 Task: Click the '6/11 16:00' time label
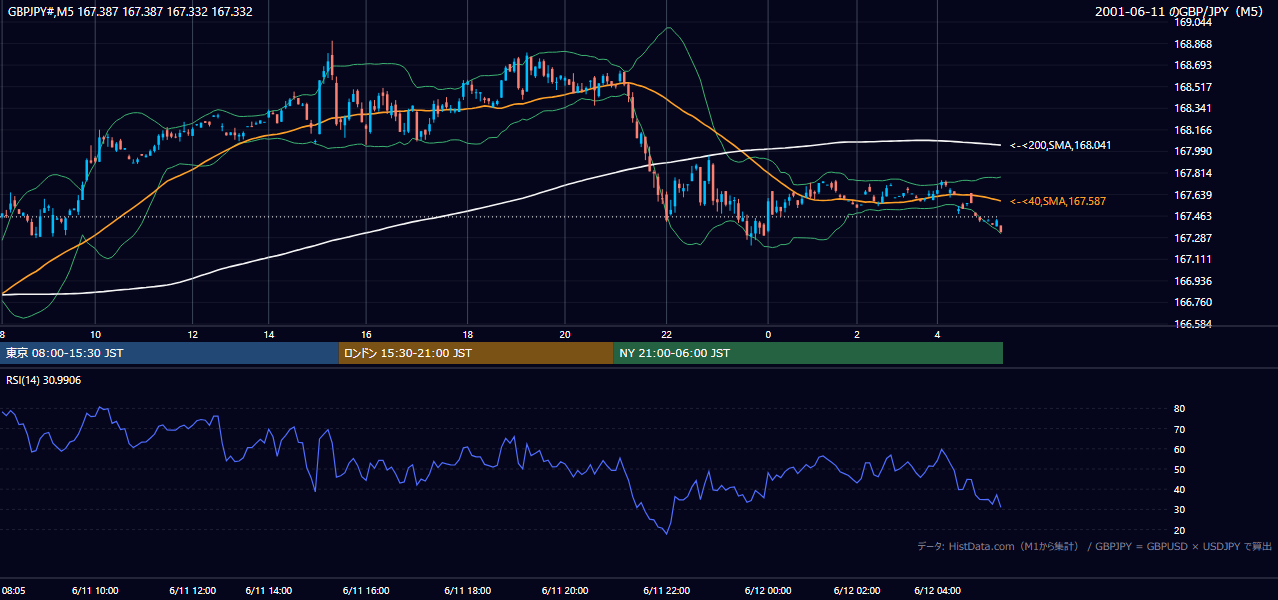point(367,591)
